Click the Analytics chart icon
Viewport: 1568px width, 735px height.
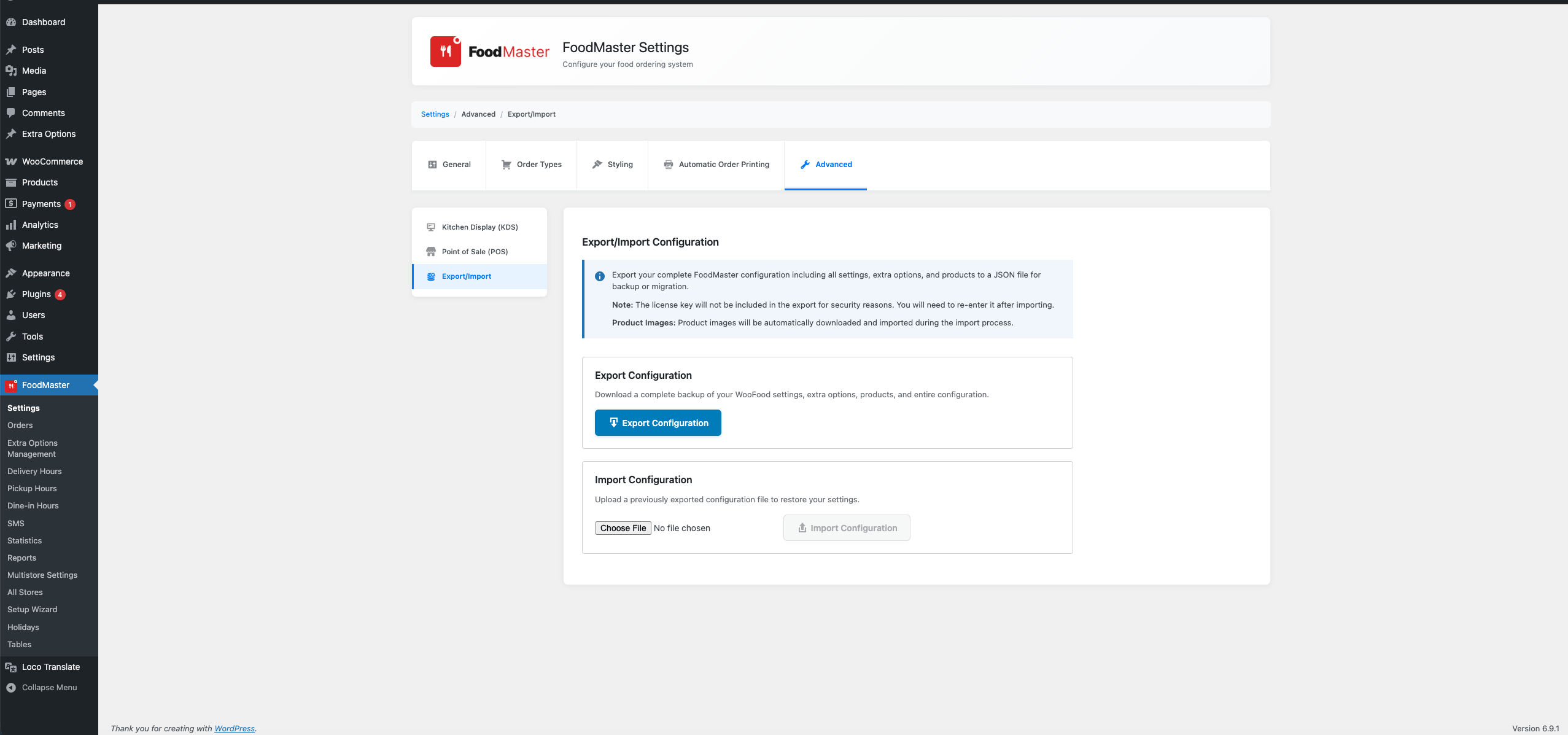(12, 225)
